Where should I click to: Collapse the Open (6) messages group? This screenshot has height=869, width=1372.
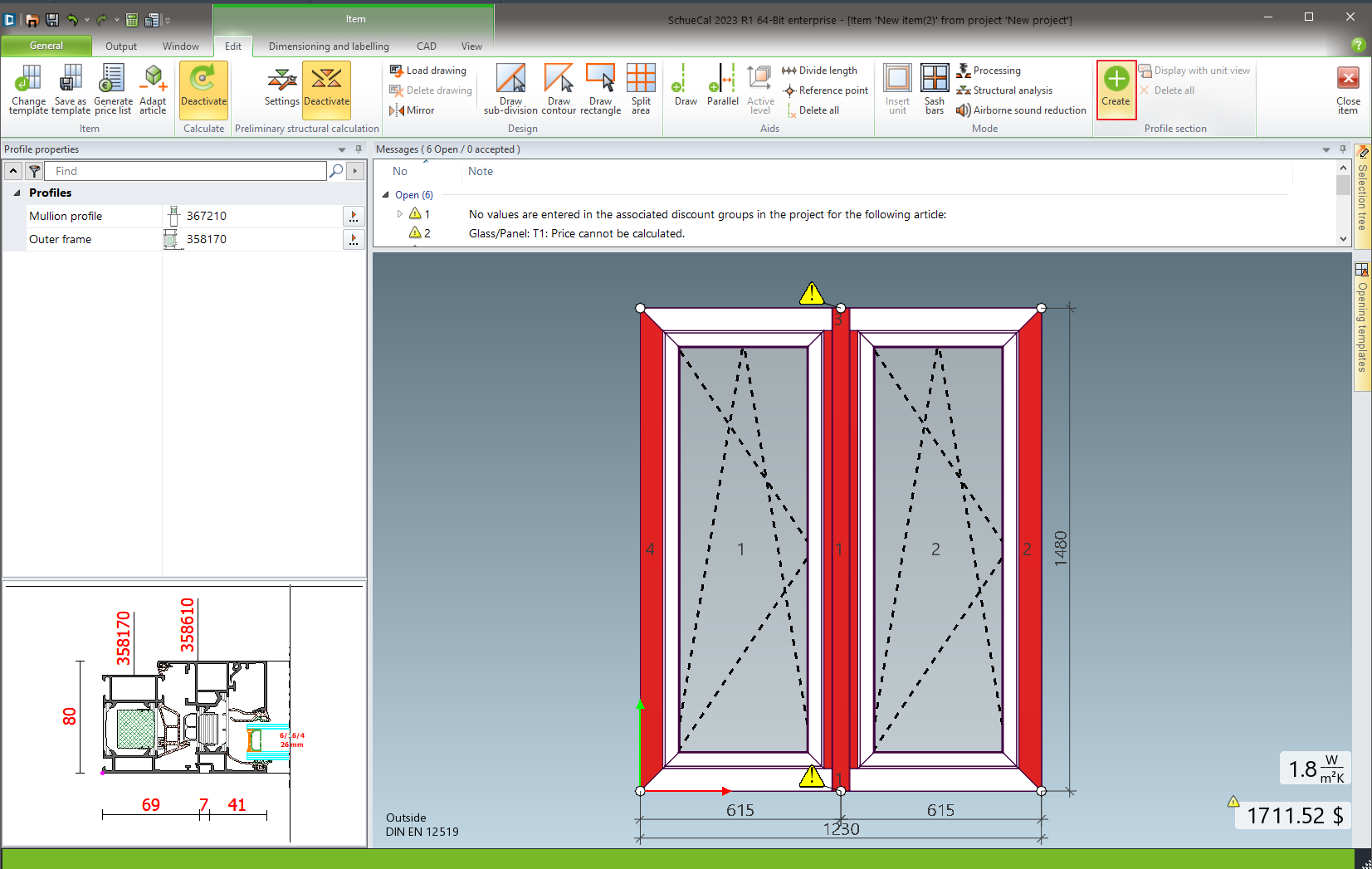click(x=385, y=195)
